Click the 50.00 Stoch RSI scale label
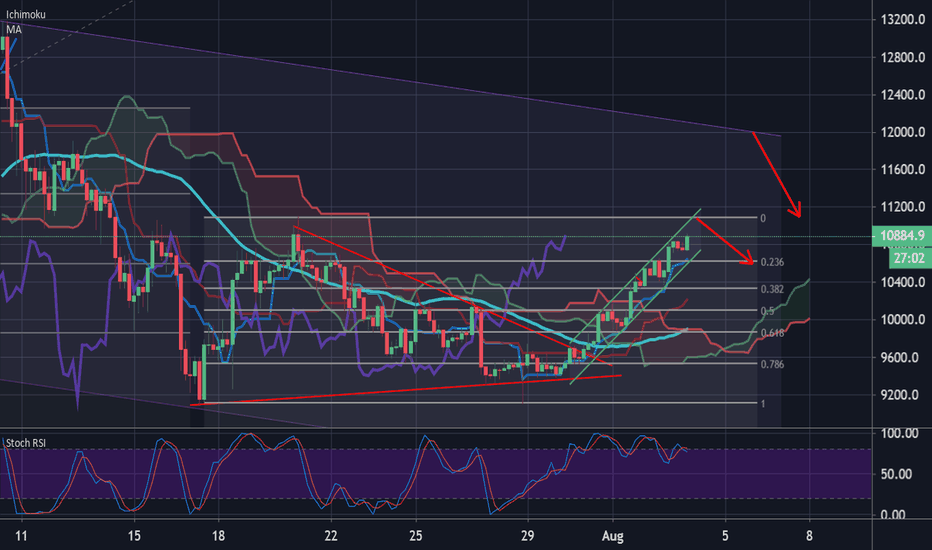Viewport: 932px width, 550px height. point(896,474)
